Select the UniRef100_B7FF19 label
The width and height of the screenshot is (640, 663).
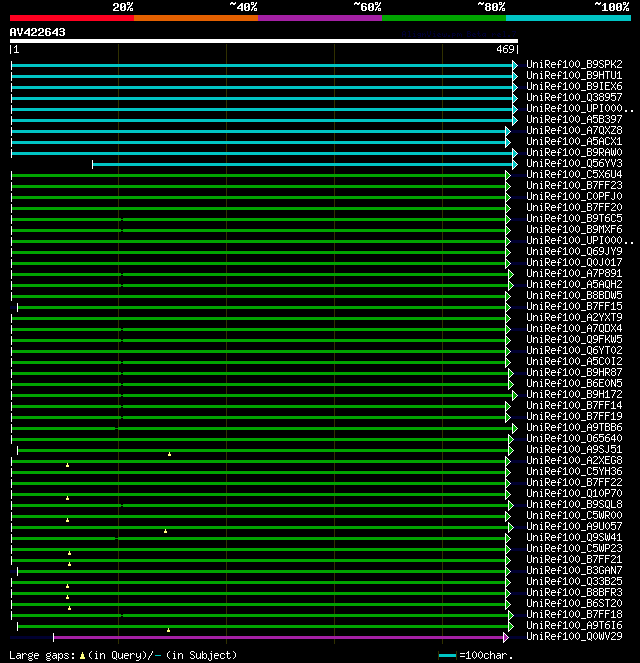coord(574,416)
